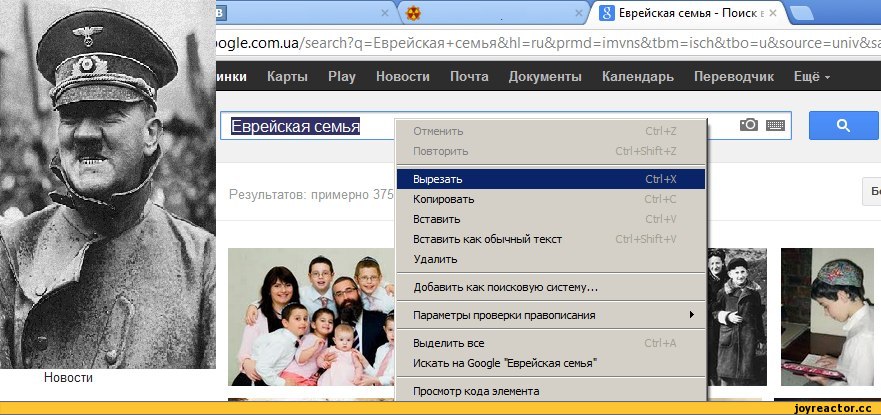Select Вырезать from the context menu
The height and width of the screenshot is (415, 881).
click(550, 179)
